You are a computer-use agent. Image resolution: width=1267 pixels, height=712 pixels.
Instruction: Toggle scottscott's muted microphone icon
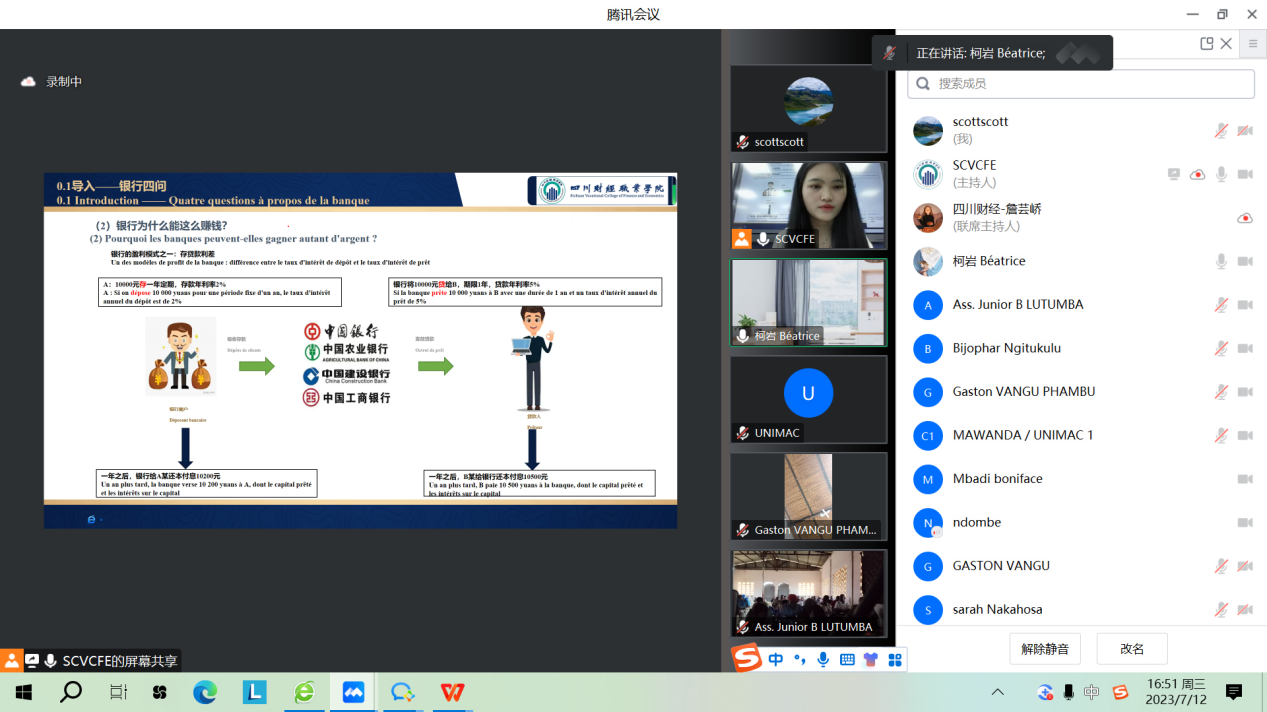1221,130
